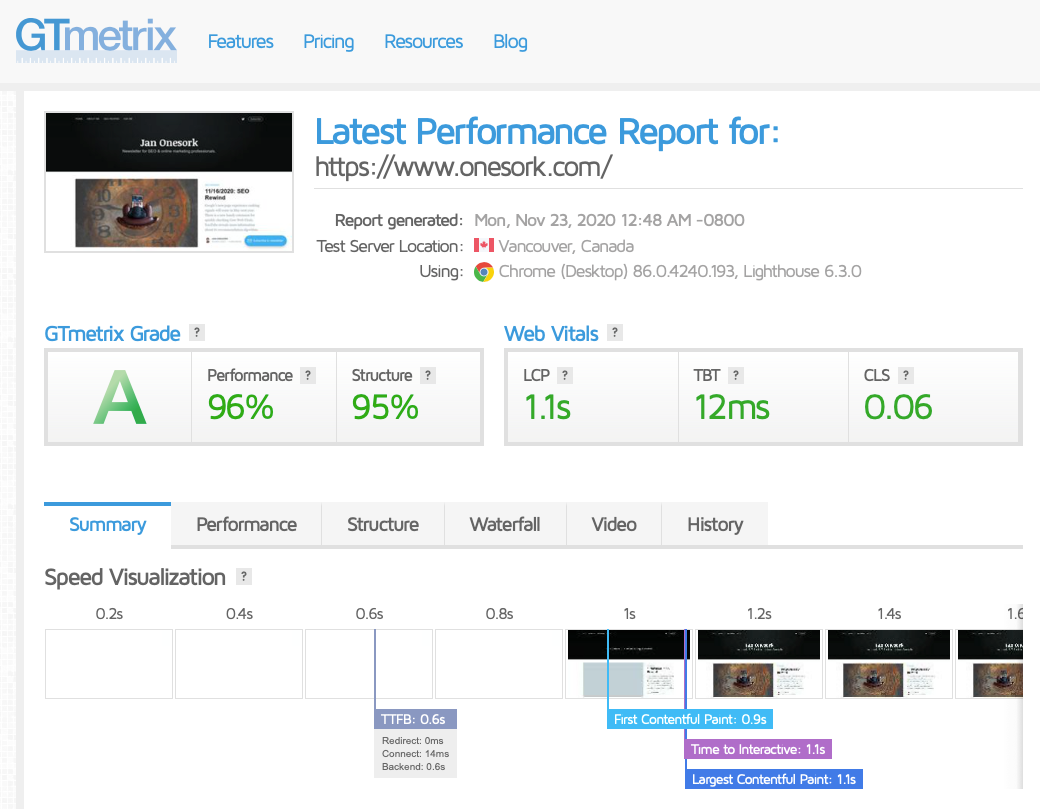The image size is (1040, 809).
Task: Click the 95% Structure score
Action: coord(385,407)
